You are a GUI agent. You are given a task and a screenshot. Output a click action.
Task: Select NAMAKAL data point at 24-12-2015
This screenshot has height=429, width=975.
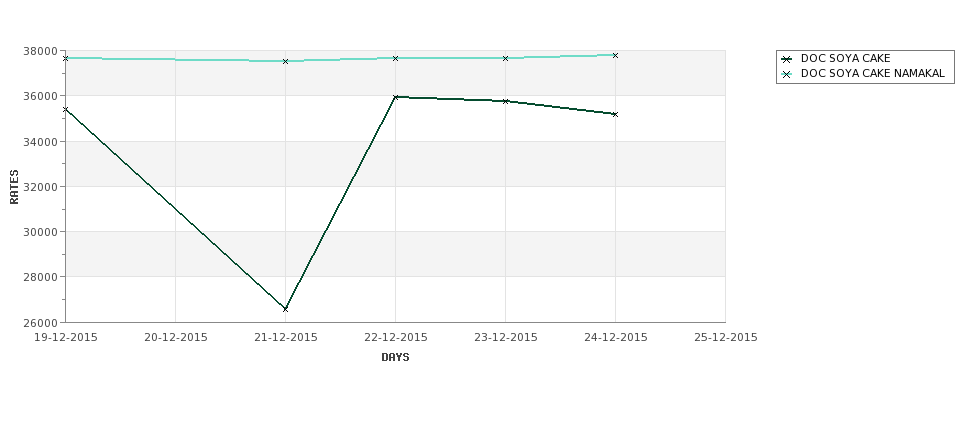click(616, 55)
